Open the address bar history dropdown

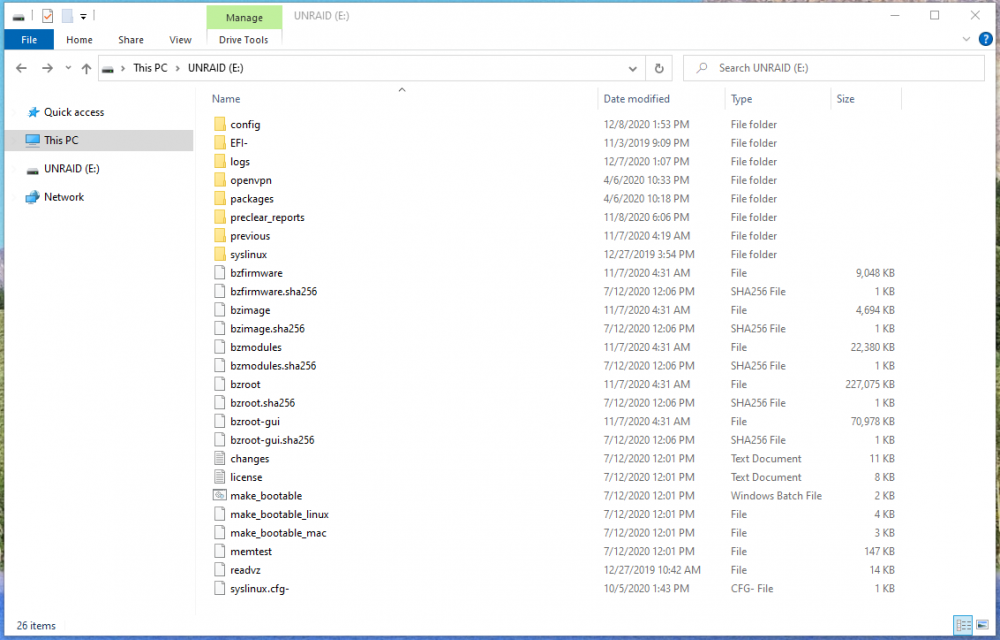coord(633,68)
